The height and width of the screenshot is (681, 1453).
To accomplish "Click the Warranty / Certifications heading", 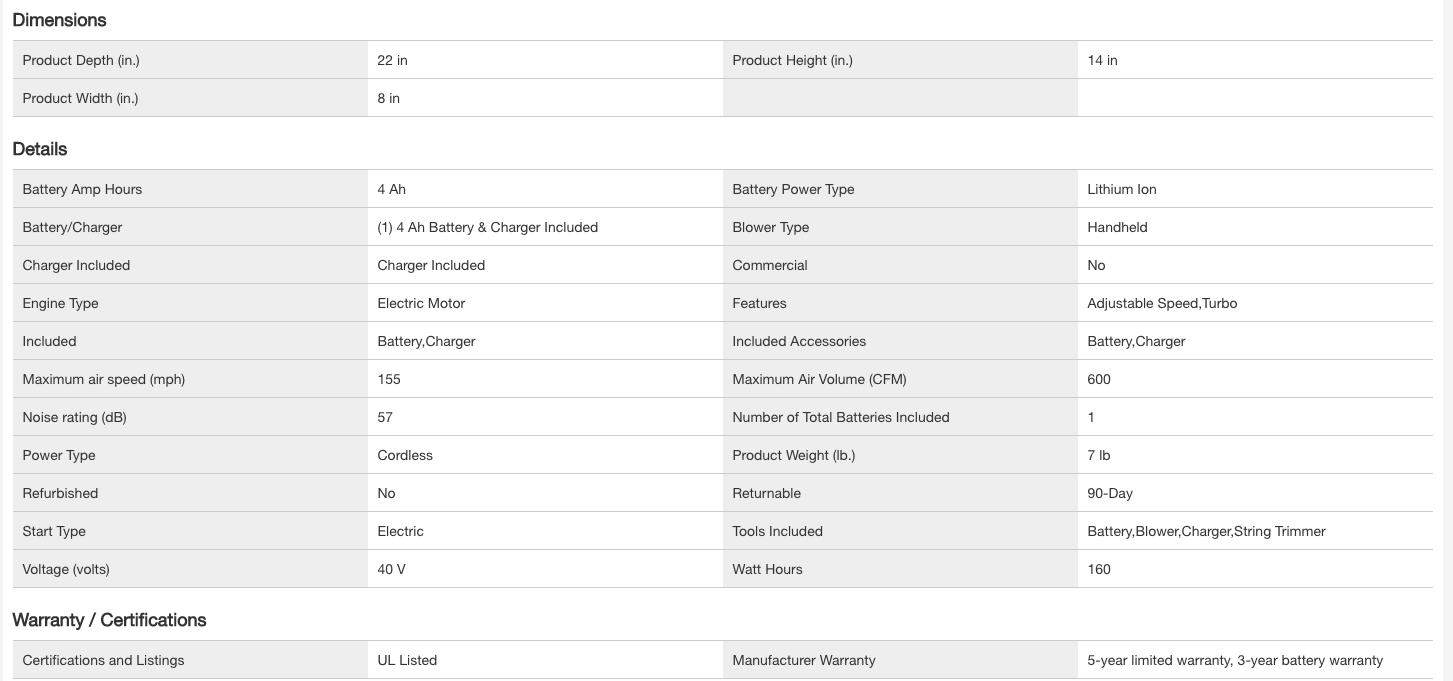I will (109, 620).
